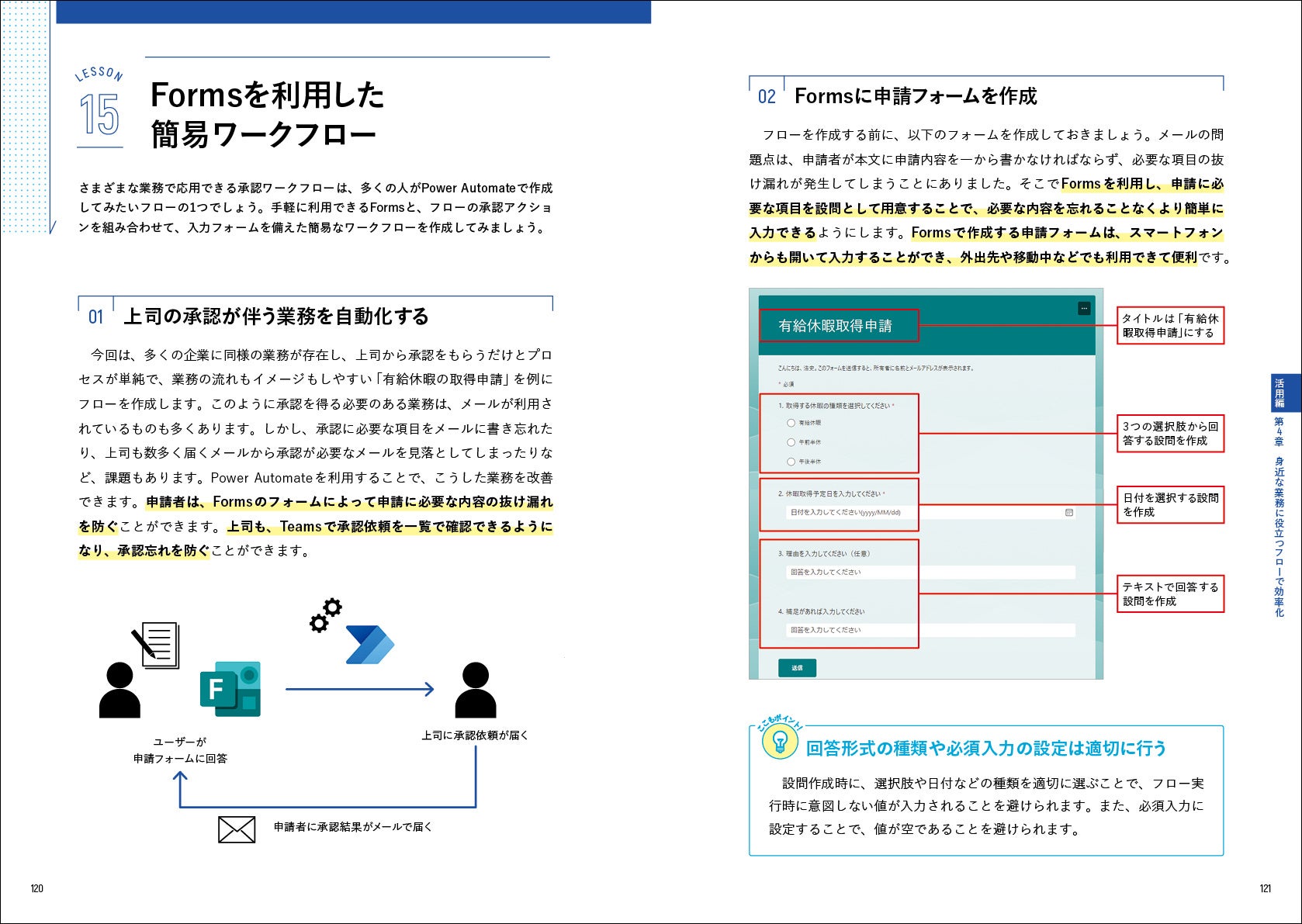Click the caption 申請者に承認結果がメールで届く
Viewport: 1302px width, 924px height.
(x=353, y=827)
